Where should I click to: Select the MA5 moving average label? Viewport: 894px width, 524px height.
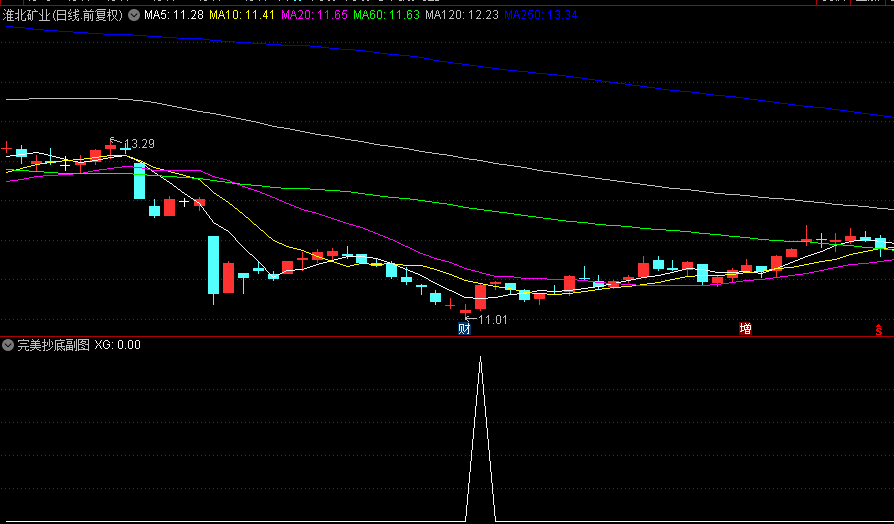click(174, 15)
